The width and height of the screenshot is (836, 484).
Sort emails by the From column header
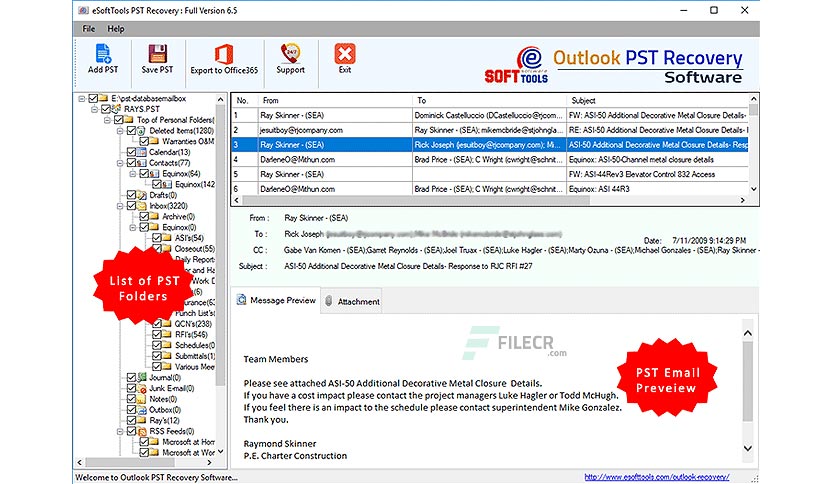pos(335,100)
